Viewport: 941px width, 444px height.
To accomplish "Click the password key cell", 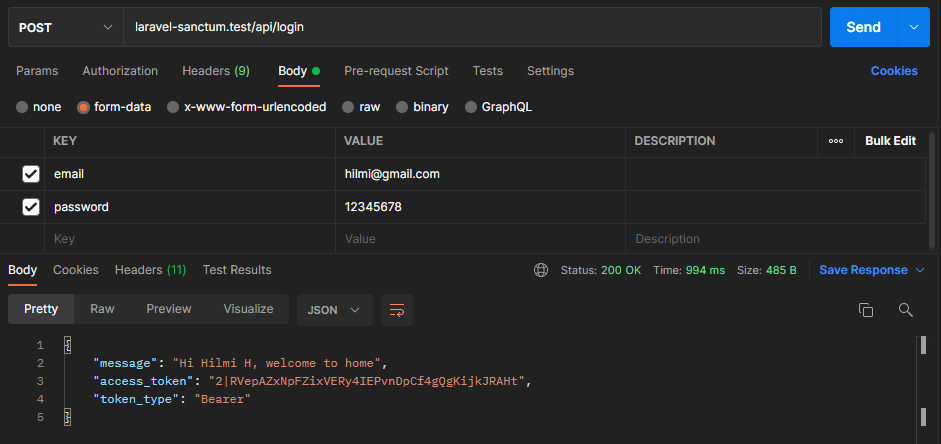I will pos(190,207).
